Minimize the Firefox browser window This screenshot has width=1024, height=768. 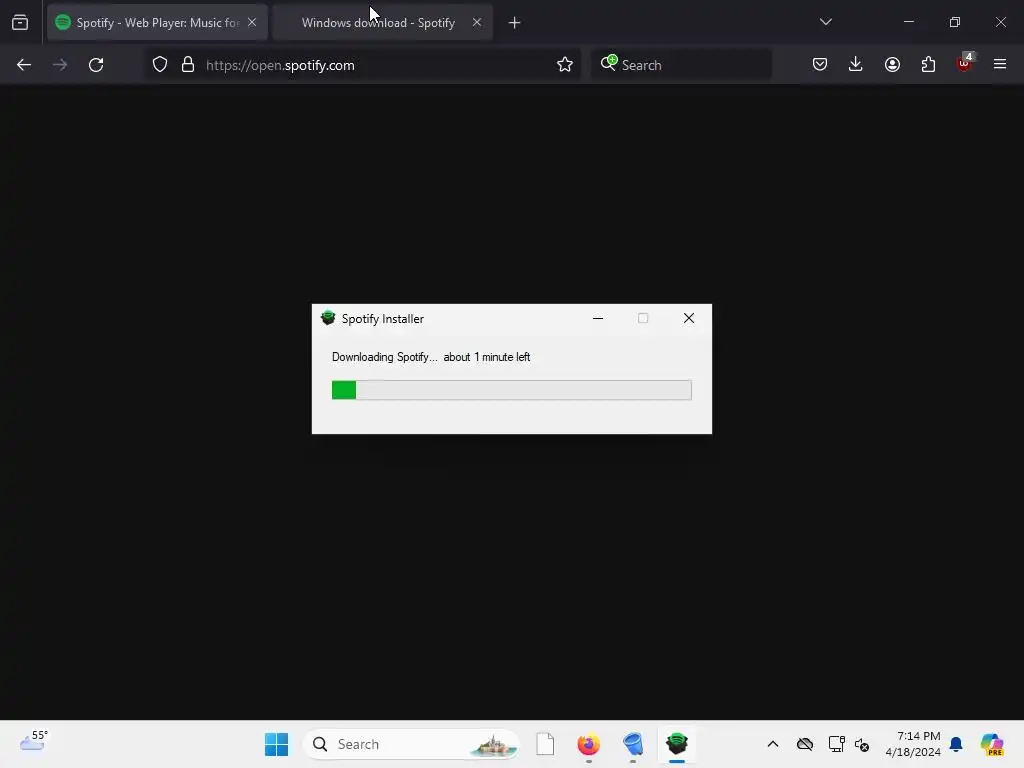tap(908, 22)
